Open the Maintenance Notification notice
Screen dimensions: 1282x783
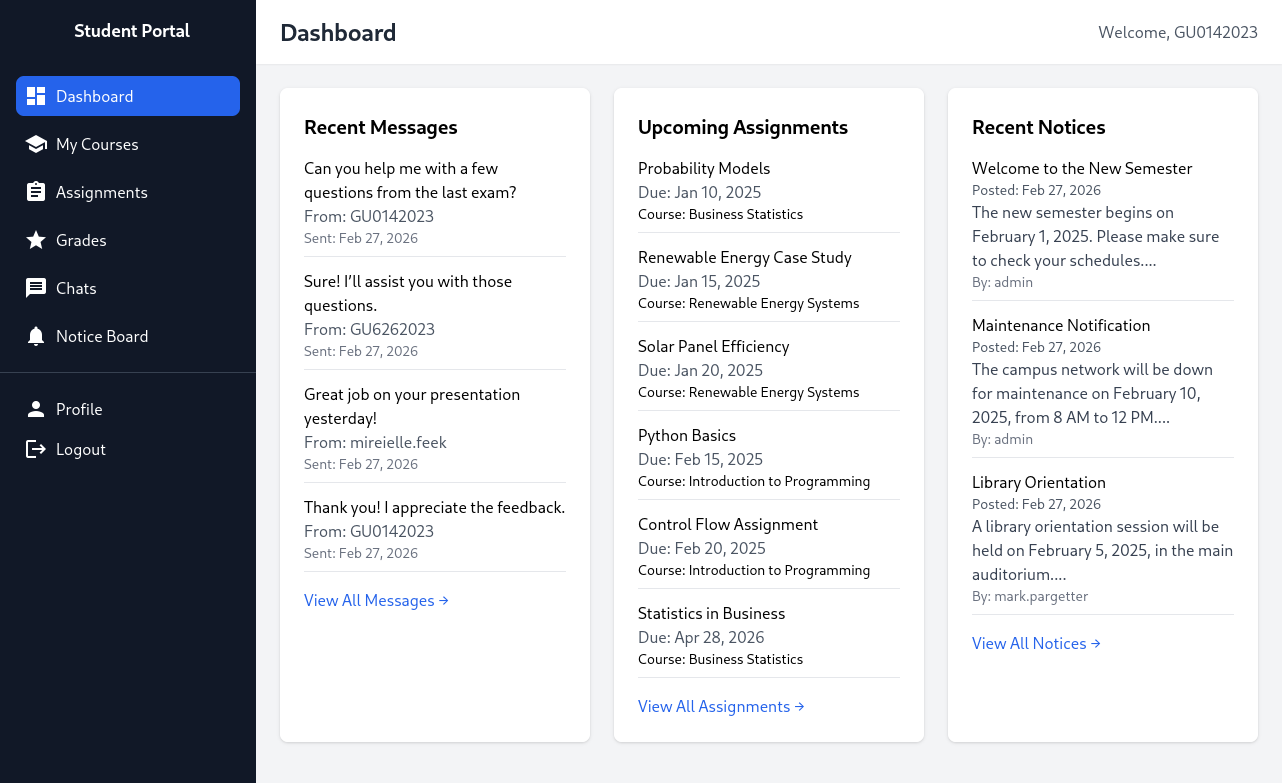1061,325
